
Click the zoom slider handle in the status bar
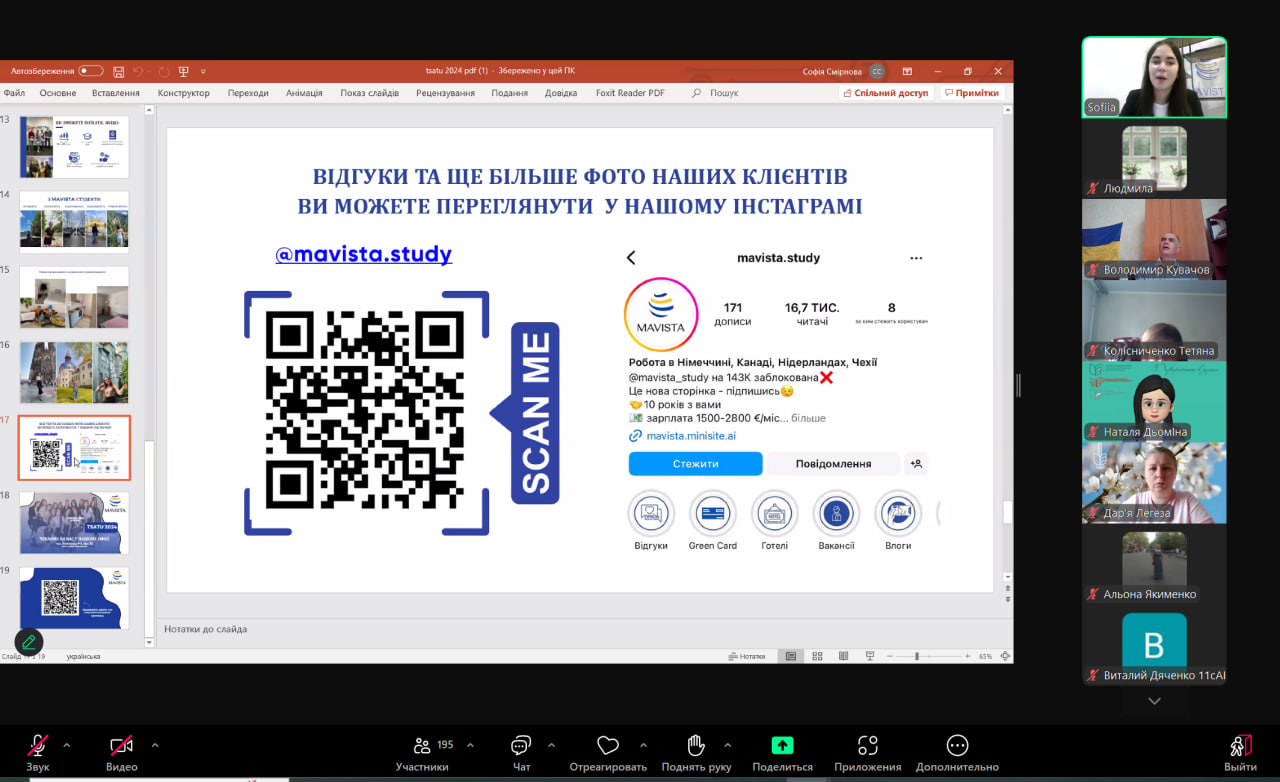click(x=917, y=656)
